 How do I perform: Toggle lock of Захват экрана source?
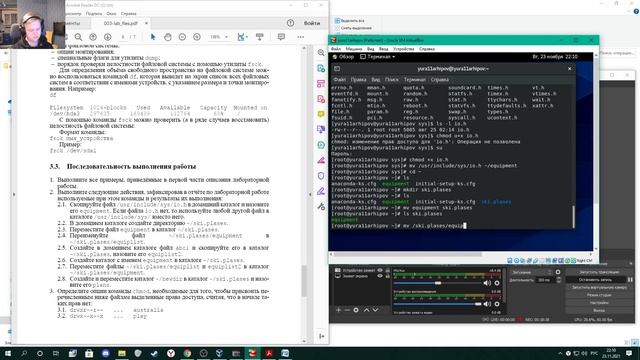pos(387,276)
